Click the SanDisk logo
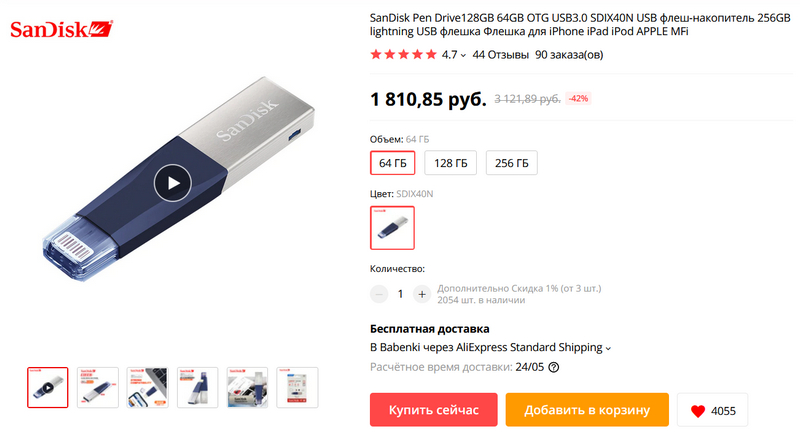Viewport: 800px width, 439px height. coord(61,29)
